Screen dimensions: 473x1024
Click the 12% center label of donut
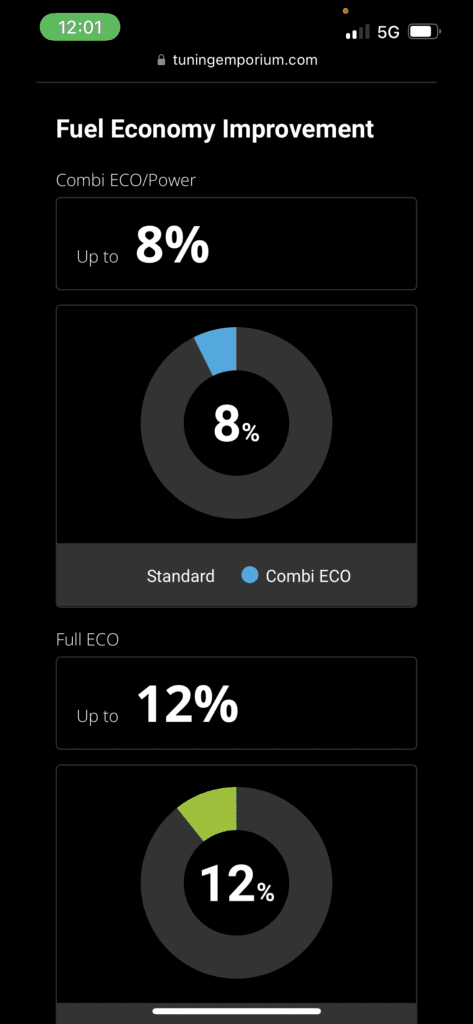click(236, 884)
